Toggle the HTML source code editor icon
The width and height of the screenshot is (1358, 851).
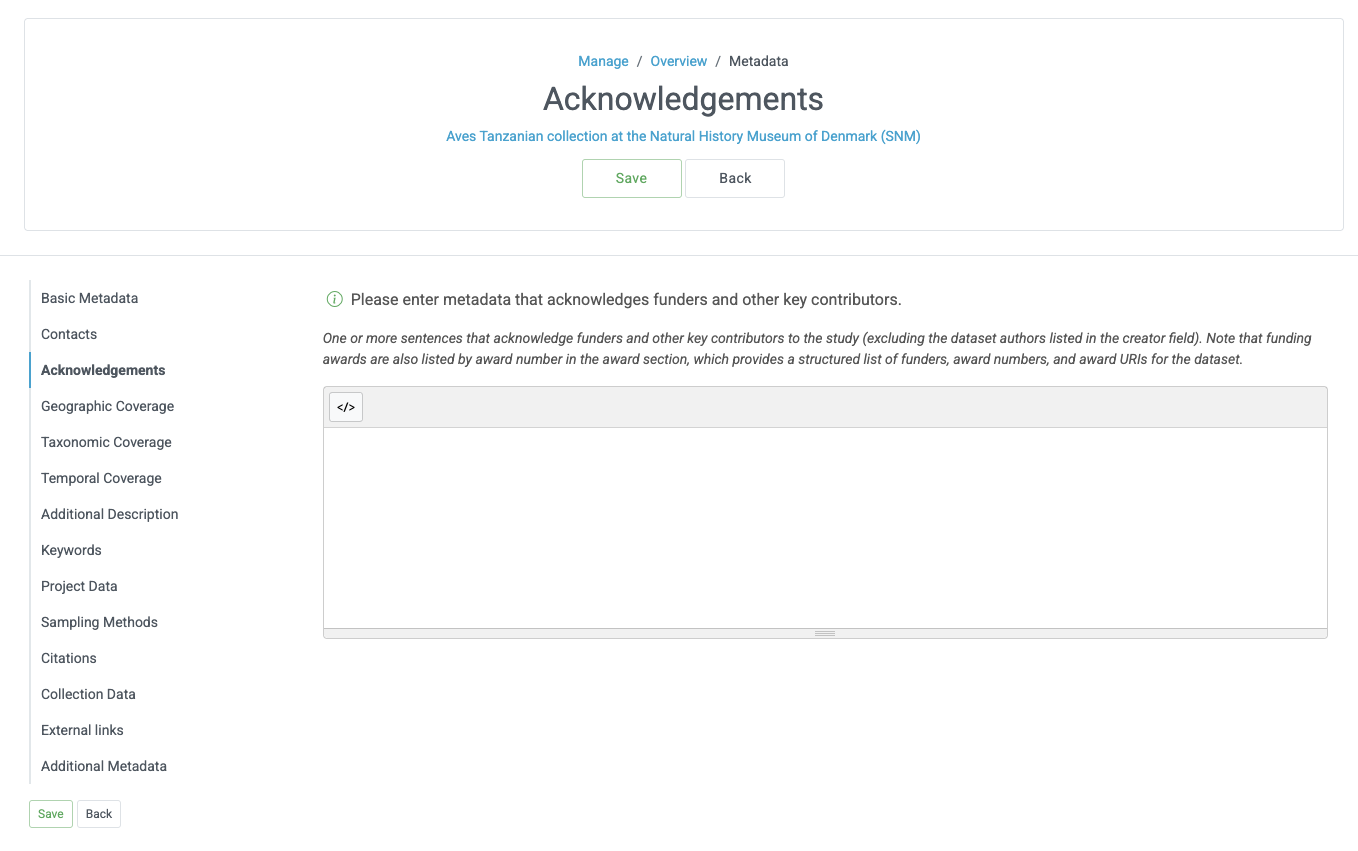345,407
